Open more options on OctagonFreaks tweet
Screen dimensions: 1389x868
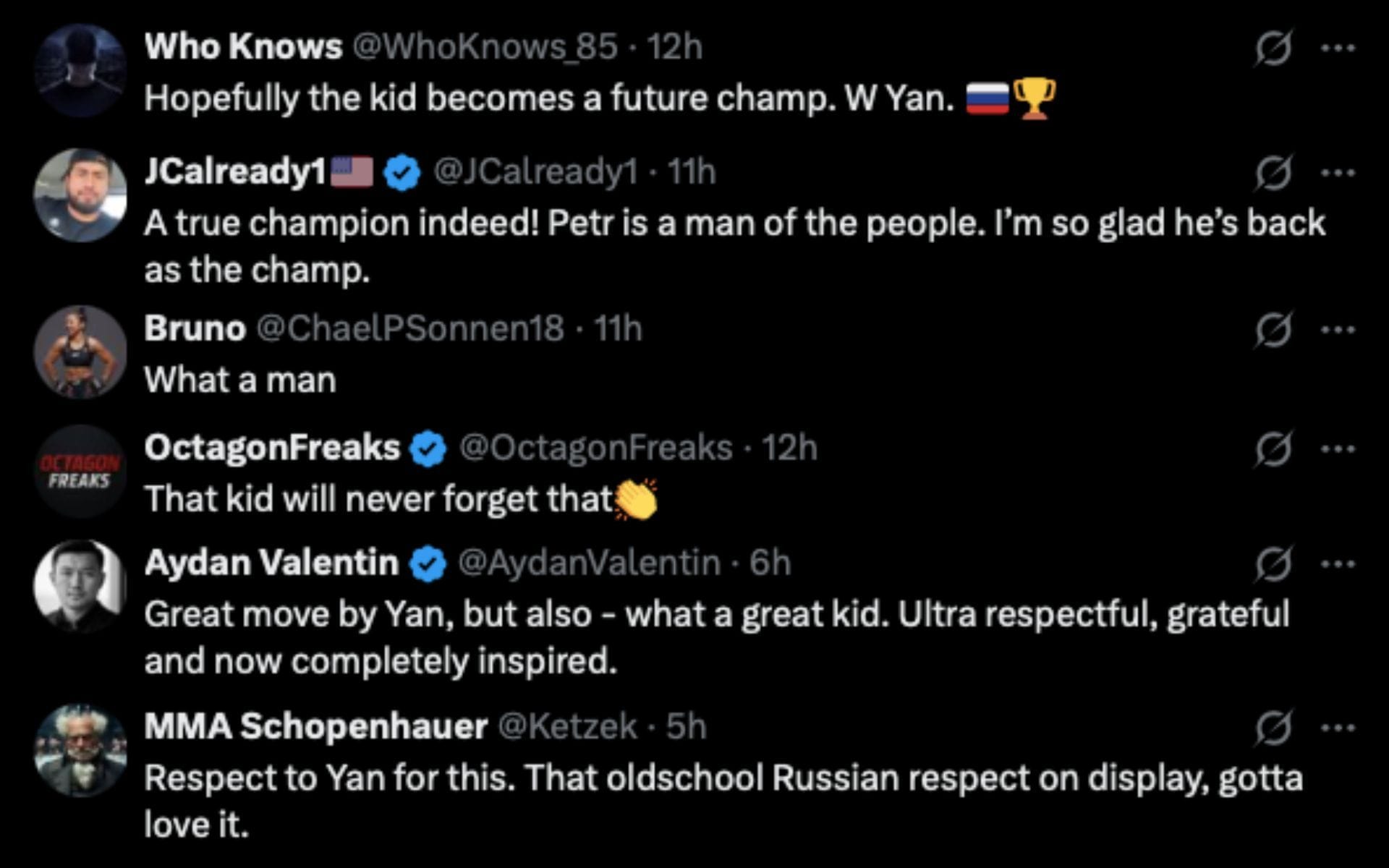pyautogui.click(x=1337, y=450)
